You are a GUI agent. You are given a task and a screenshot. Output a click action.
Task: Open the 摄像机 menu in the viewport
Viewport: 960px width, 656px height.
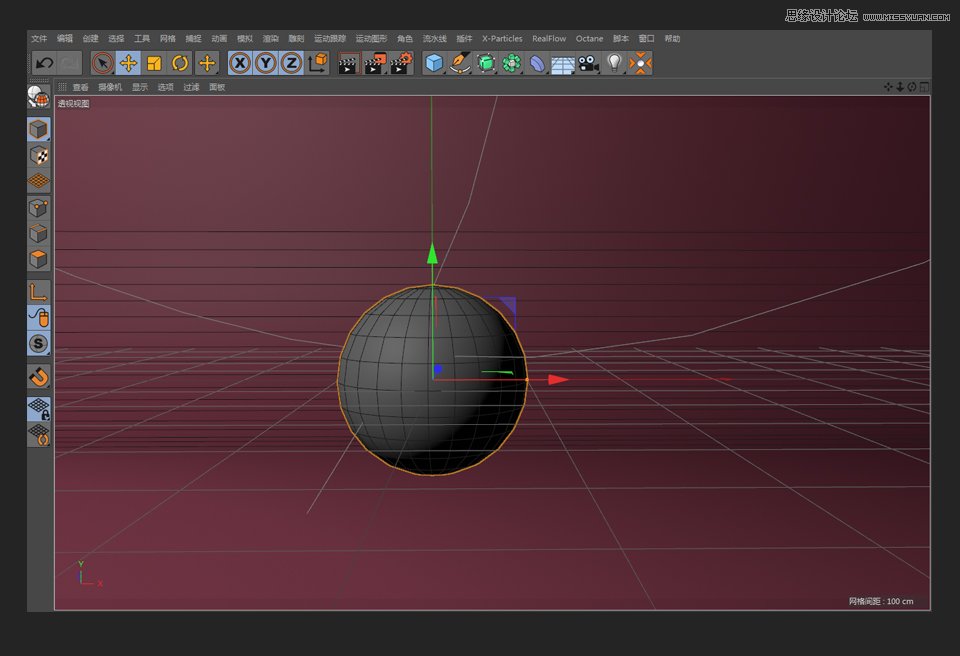pyautogui.click(x=112, y=86)
